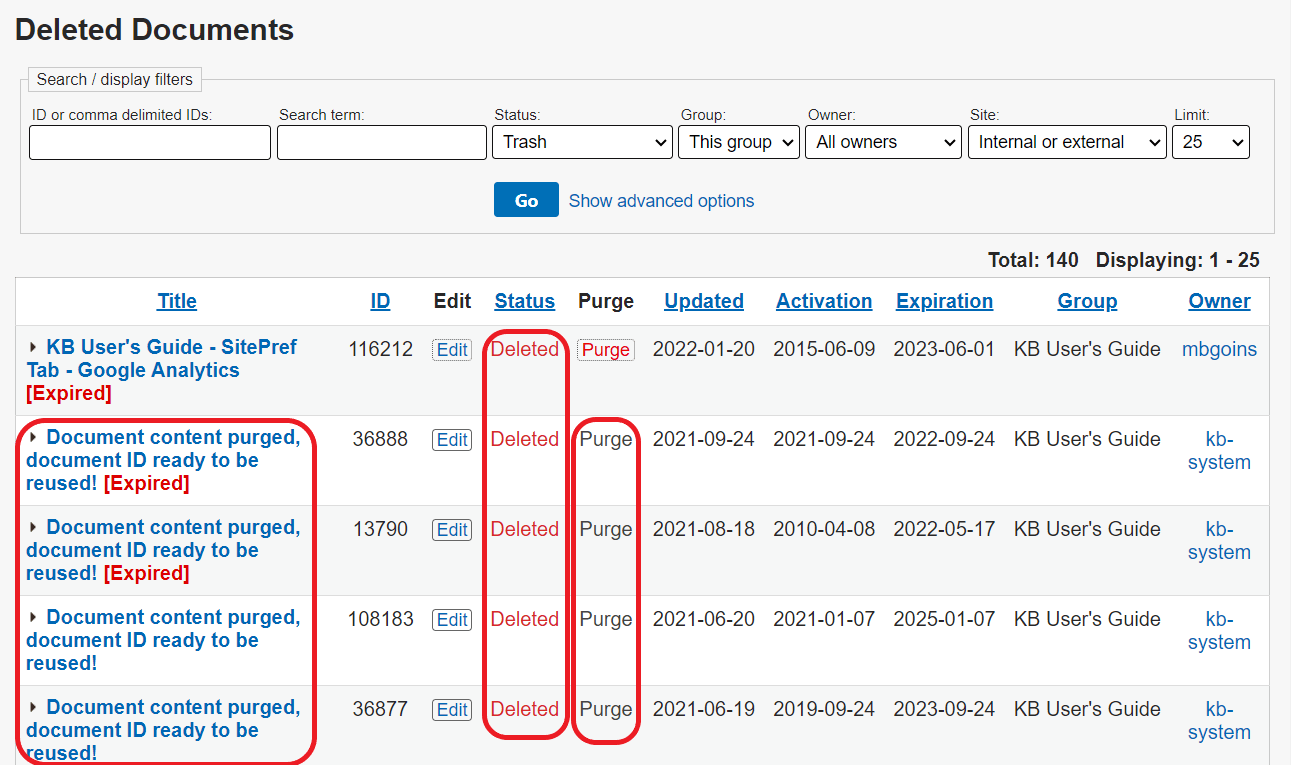
Task: Click the Go button
Action: 526,199
